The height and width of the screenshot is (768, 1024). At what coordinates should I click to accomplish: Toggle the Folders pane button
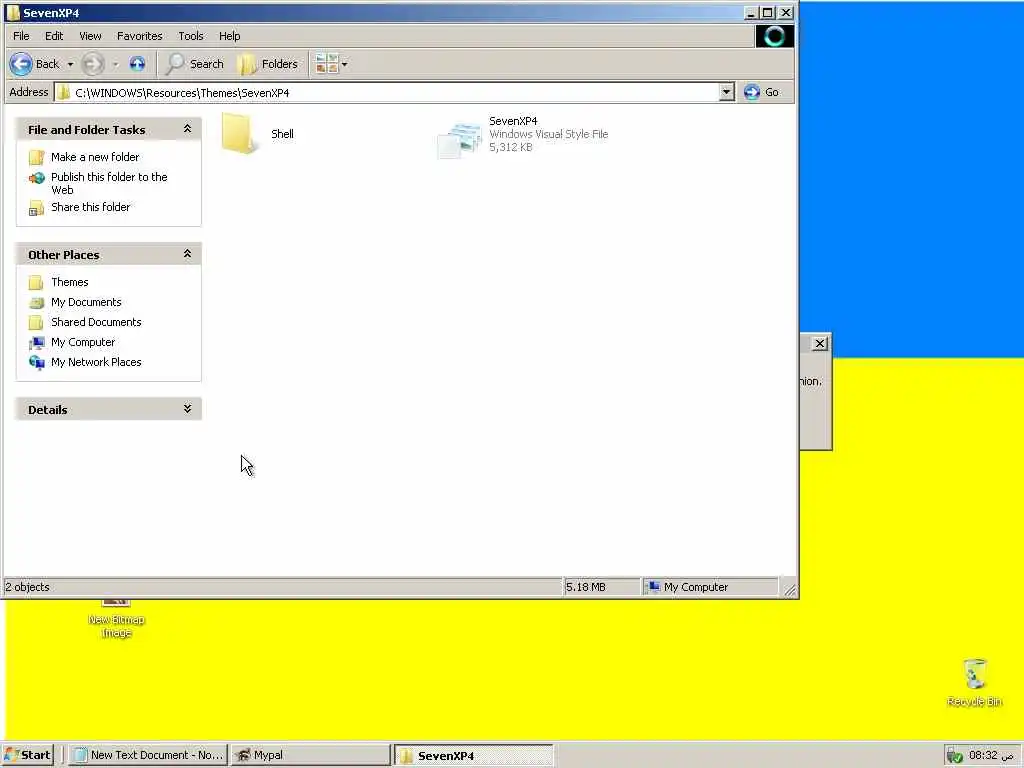(268, 64)
